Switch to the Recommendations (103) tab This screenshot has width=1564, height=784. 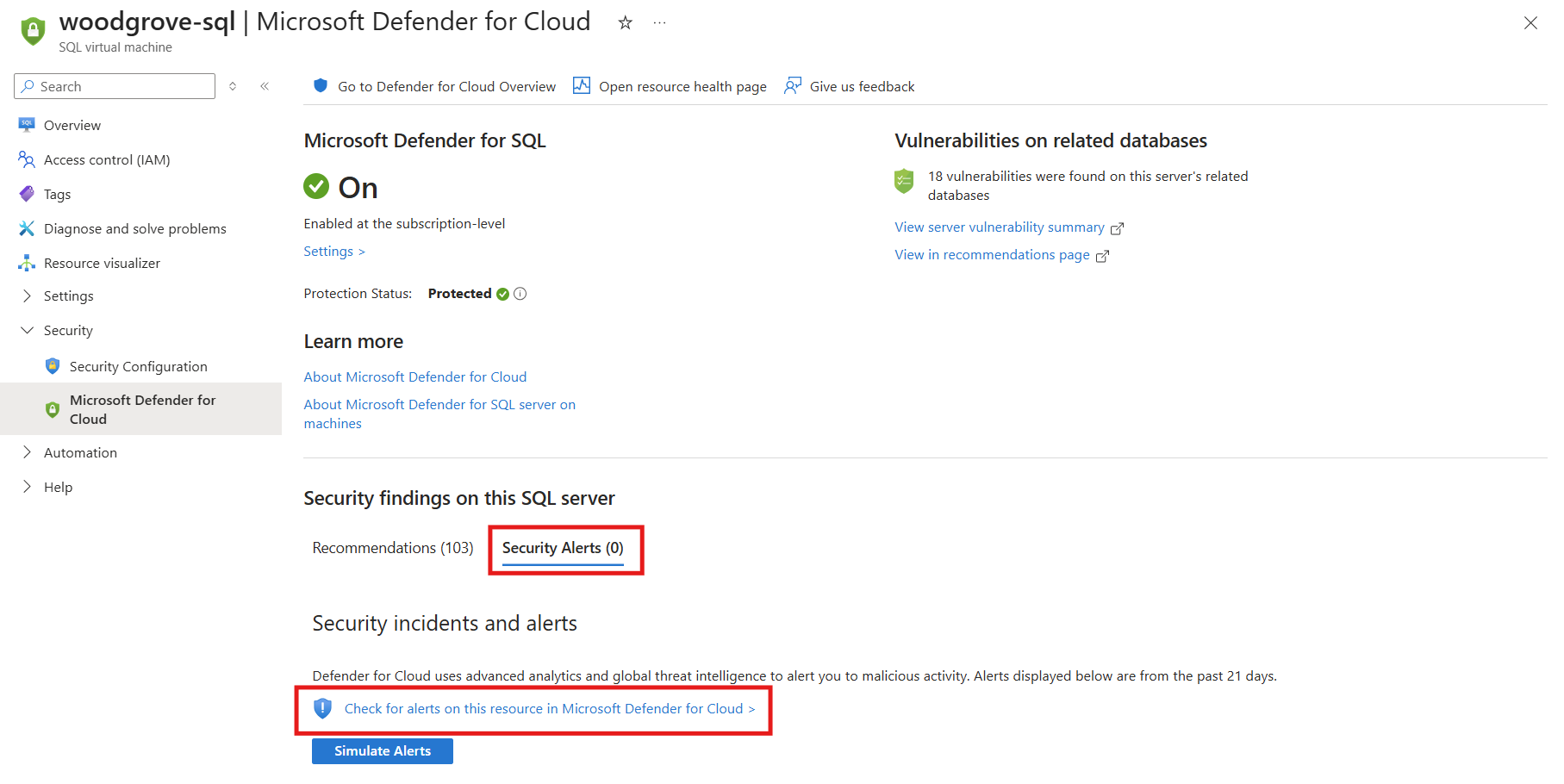393,548
